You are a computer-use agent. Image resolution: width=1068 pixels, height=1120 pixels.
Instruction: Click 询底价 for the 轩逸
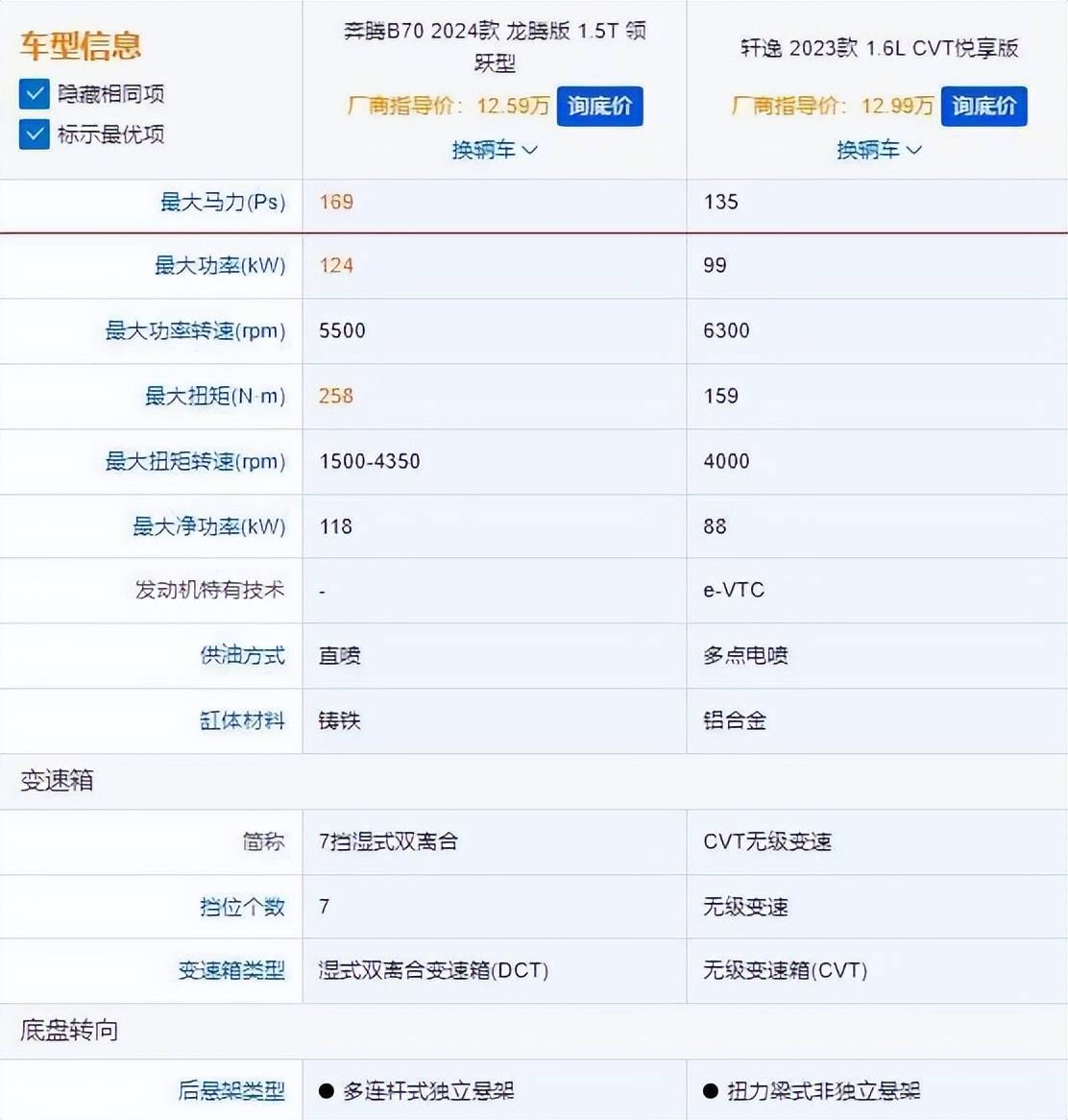pos(983,107)
